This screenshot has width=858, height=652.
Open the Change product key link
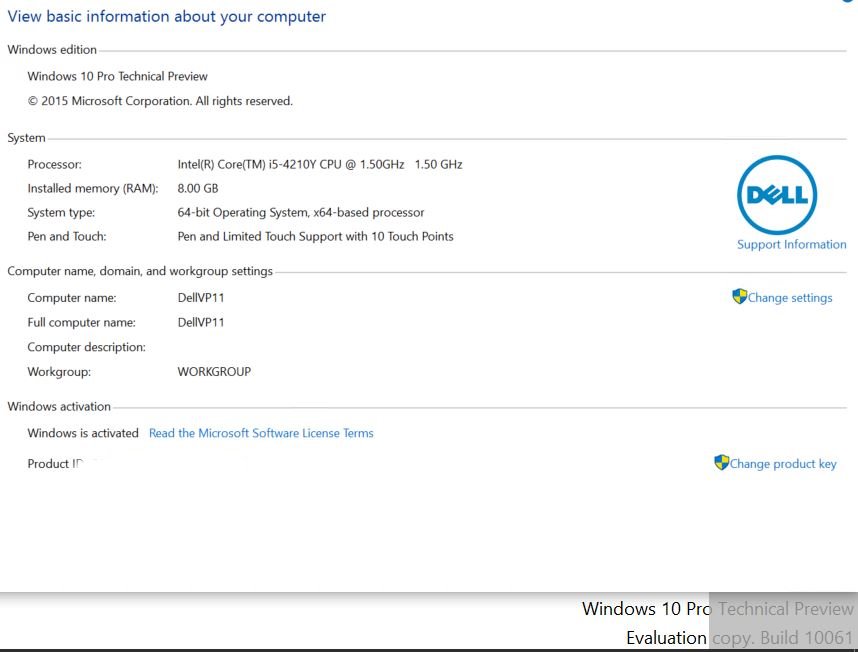pyautogui.click(x=782, y=464)
